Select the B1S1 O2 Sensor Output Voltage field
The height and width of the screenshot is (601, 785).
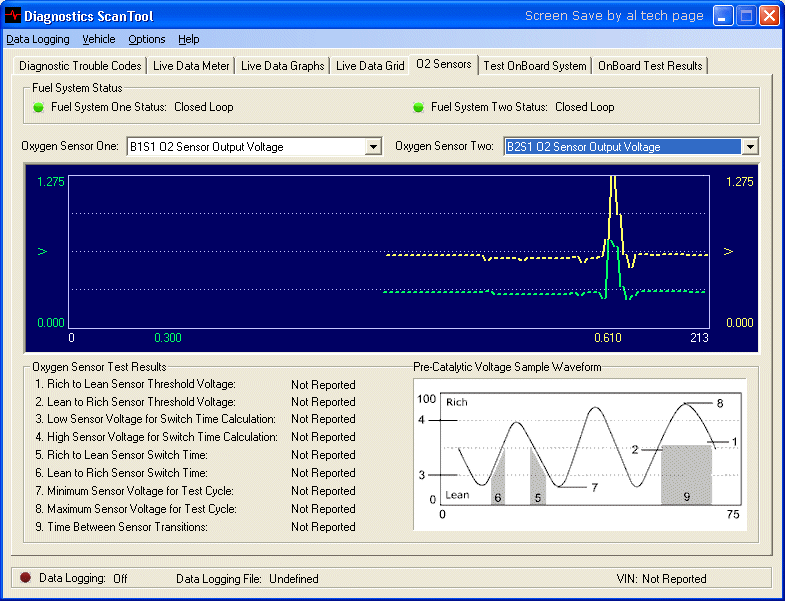[245, 147]
